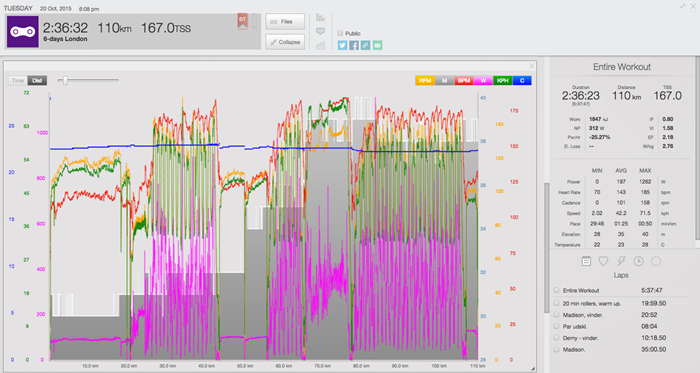Share workout by email icon

pyautogui.click(x=377, y=45)
